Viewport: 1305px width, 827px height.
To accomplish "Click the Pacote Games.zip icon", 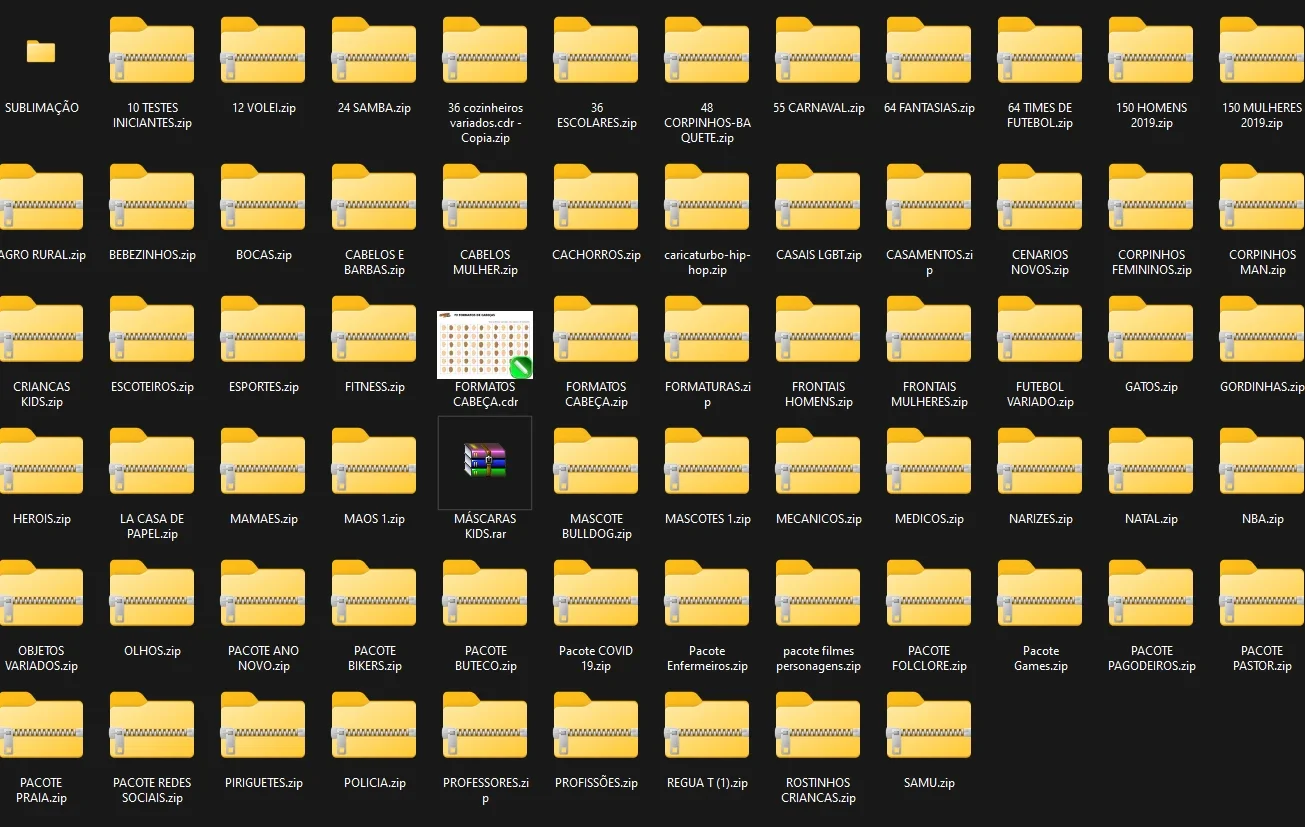I will (x=1040, y=593).
